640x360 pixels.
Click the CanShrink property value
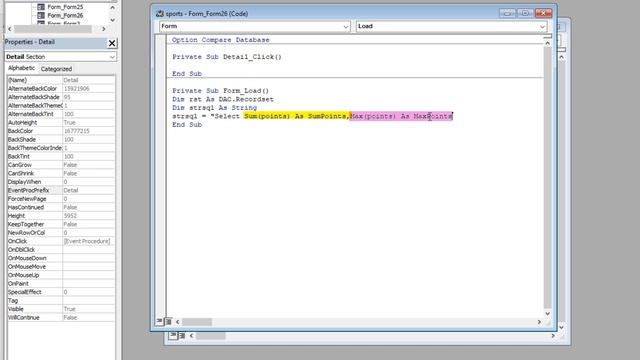89,173
